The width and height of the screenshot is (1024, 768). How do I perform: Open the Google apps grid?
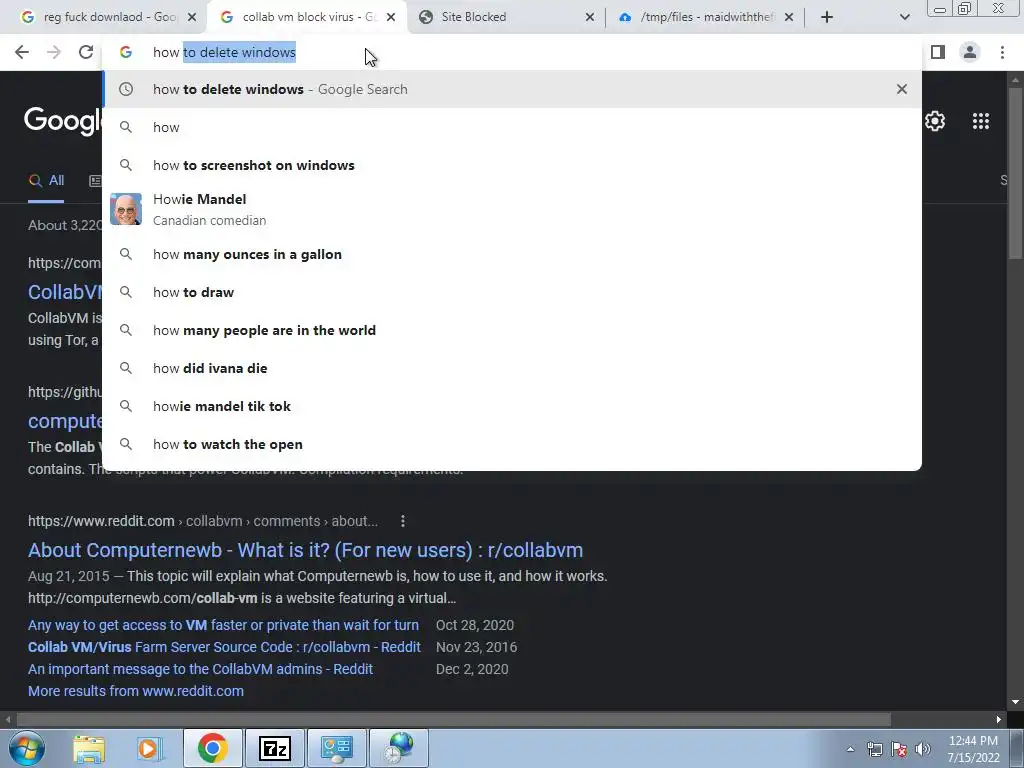pyautogui.click(x=981, y=121)
